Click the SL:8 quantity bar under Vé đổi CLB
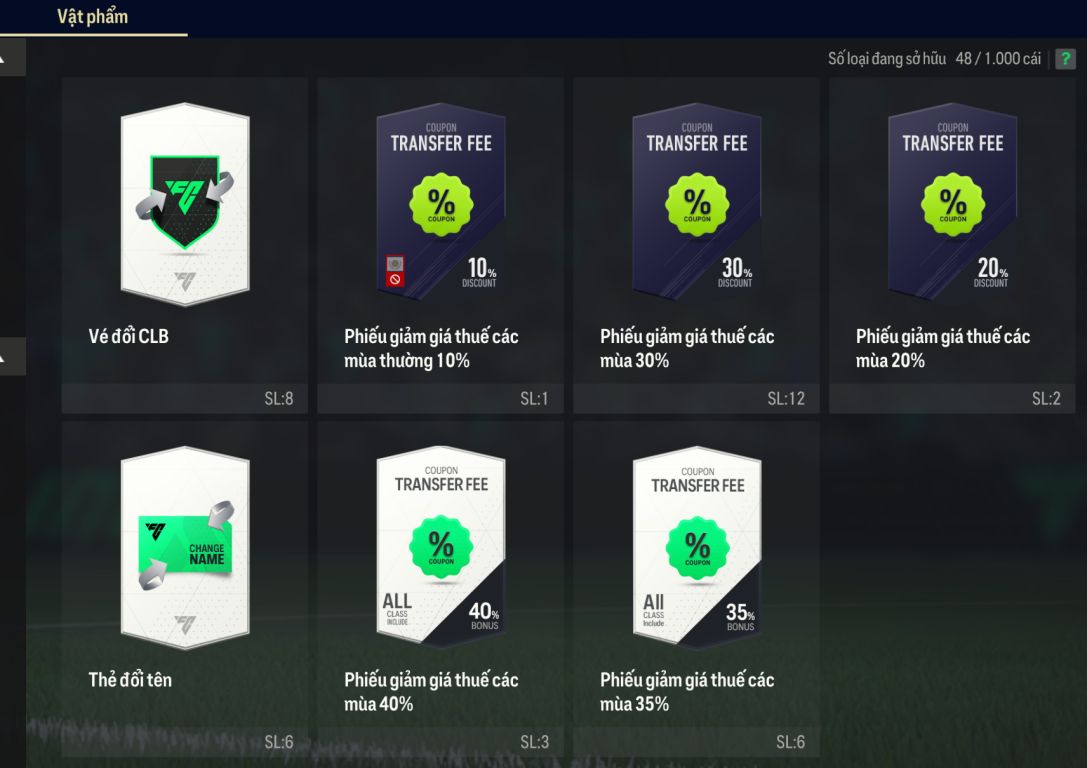The height and width of the screenshot is (768, 1087). (x=184, y=399)
